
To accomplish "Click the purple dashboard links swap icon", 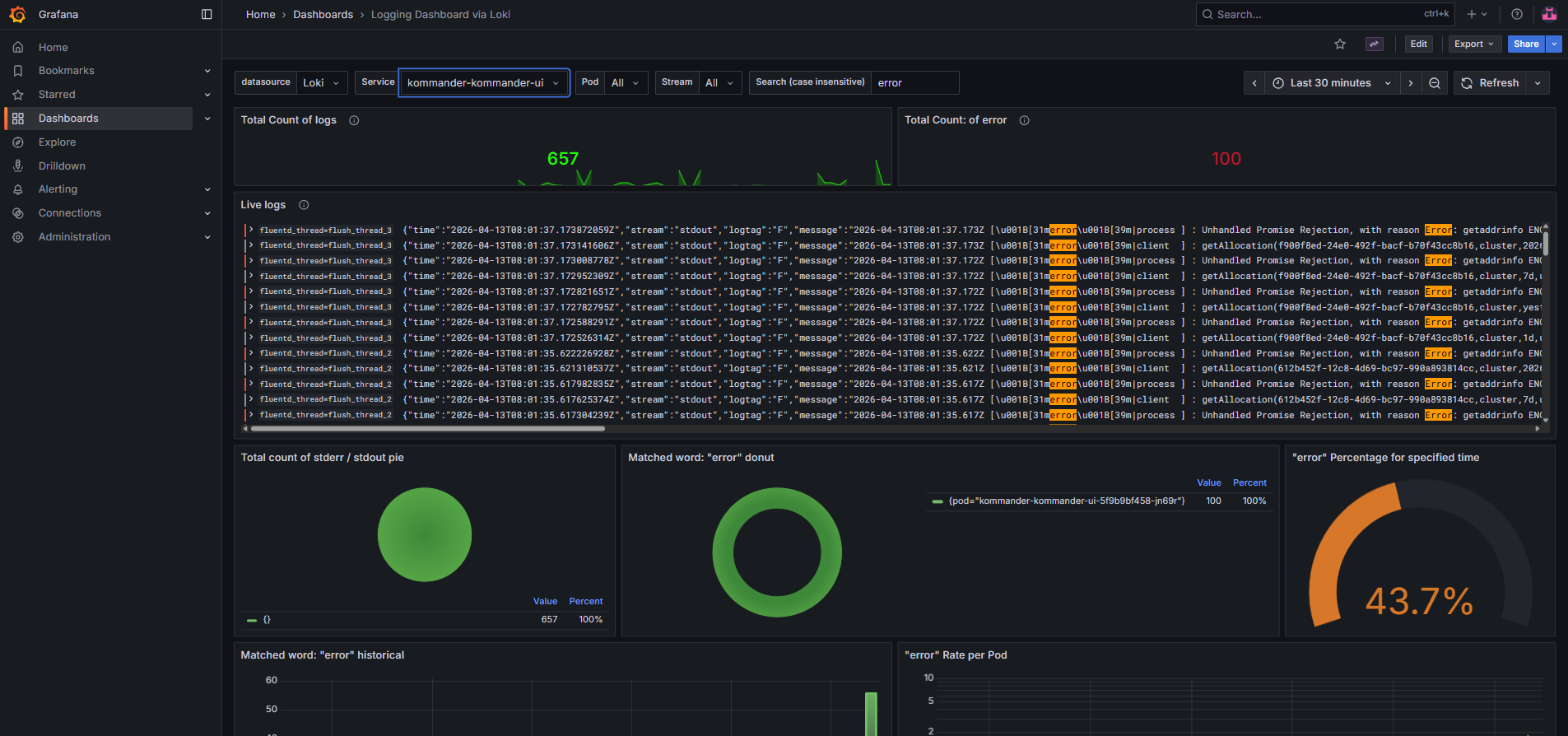I will tap(1375, 44).
